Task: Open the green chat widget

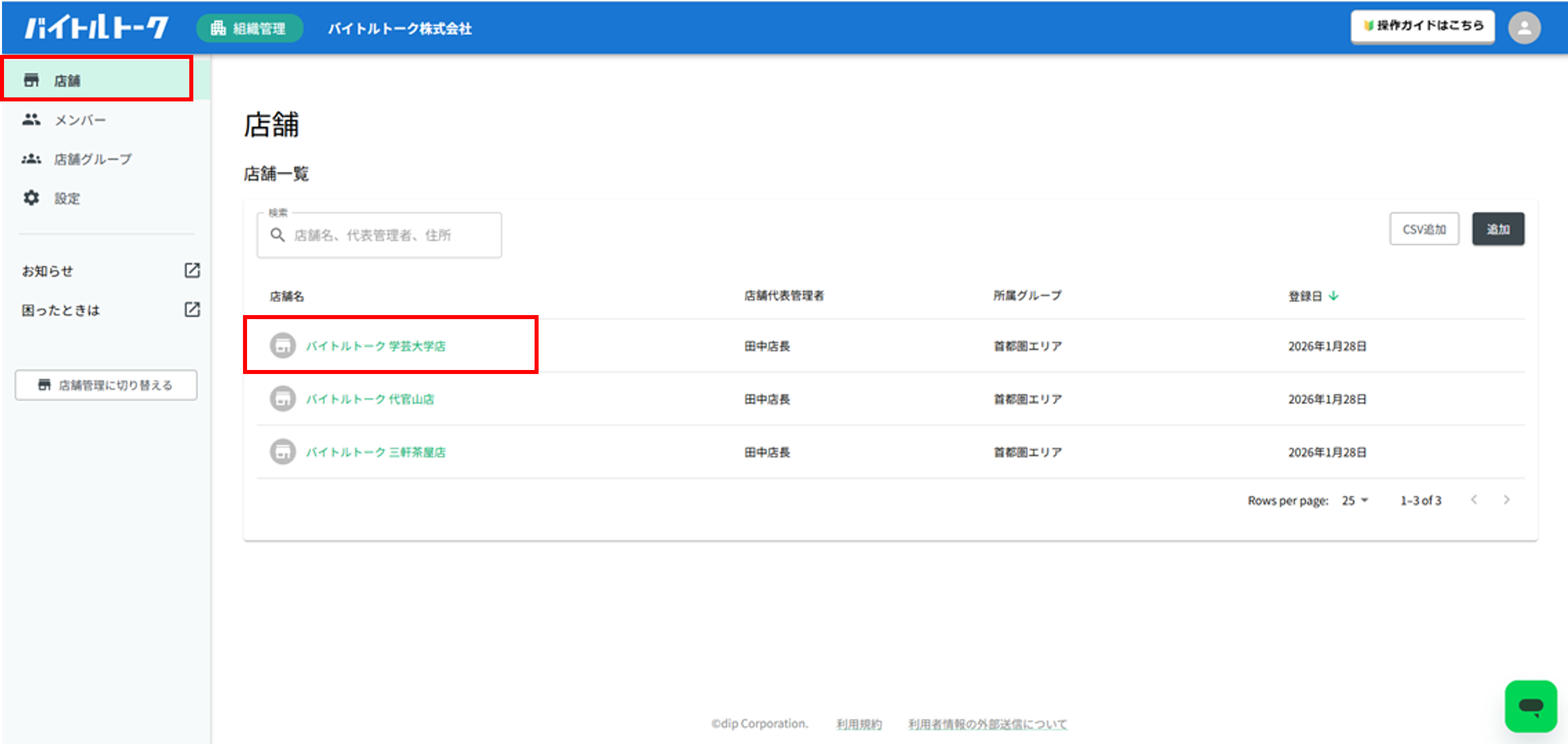Action: click(x=1530, y=706)
